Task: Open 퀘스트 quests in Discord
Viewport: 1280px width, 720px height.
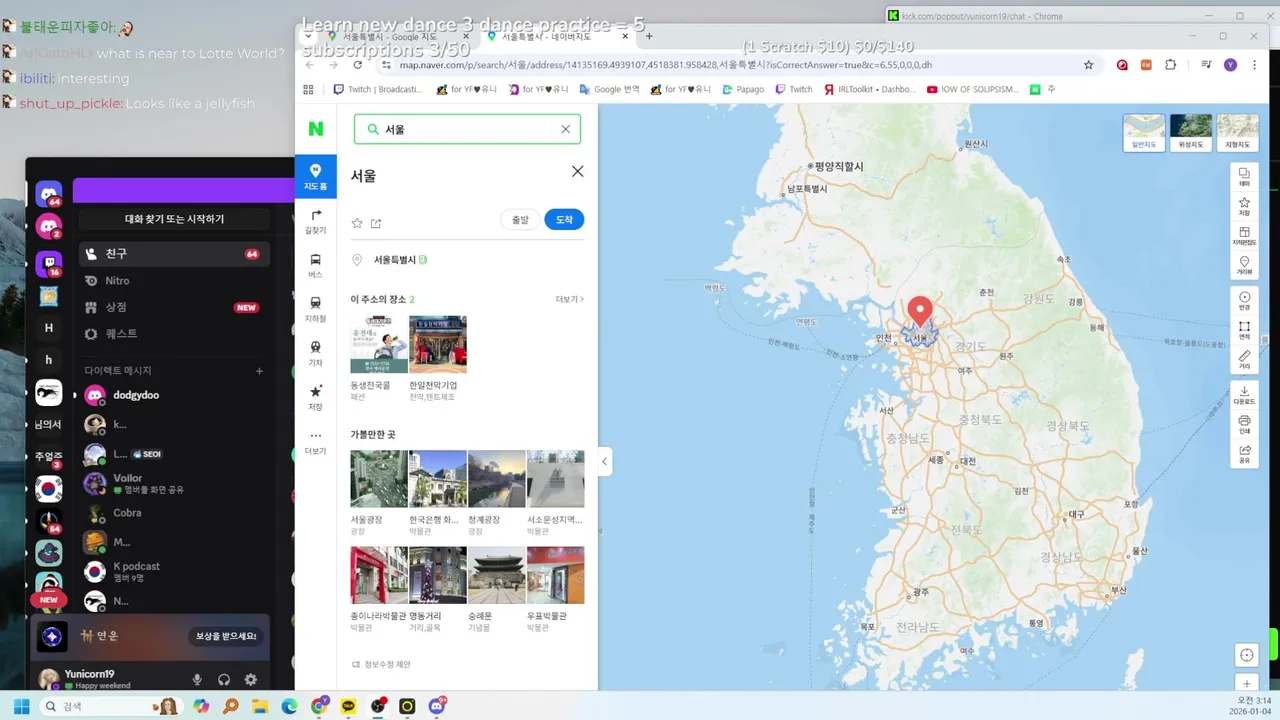Action: tap(173, 333)
